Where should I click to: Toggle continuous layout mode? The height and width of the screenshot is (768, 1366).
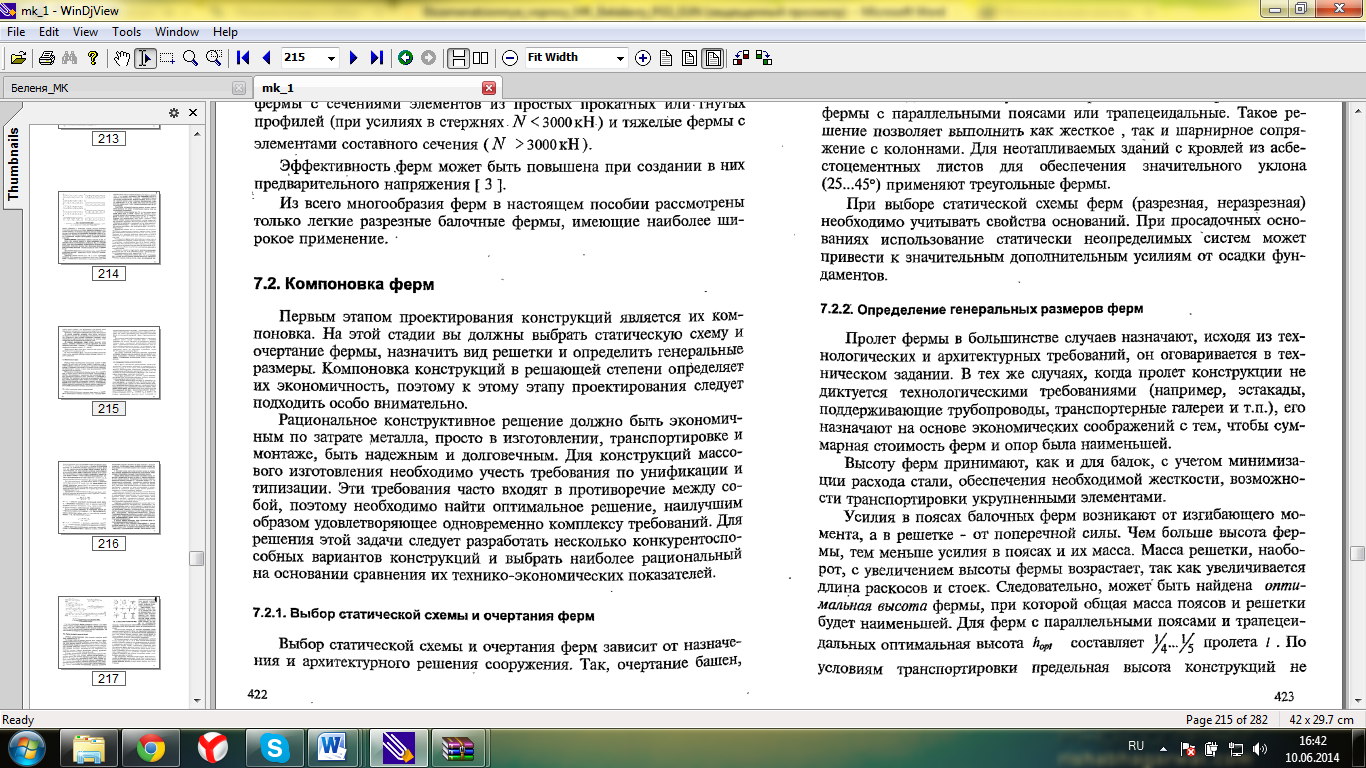tap(458, 58)
